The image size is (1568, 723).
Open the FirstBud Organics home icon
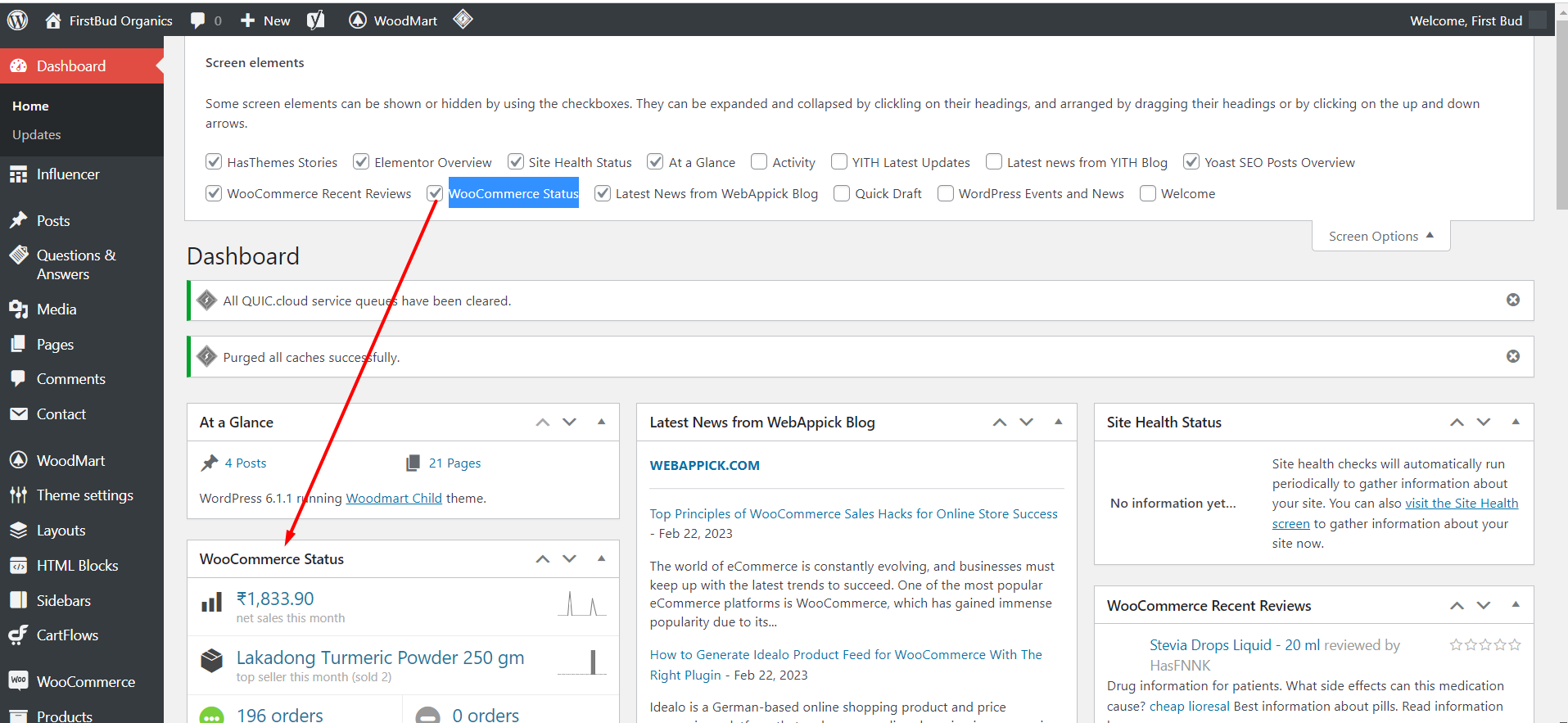point(53,20)
